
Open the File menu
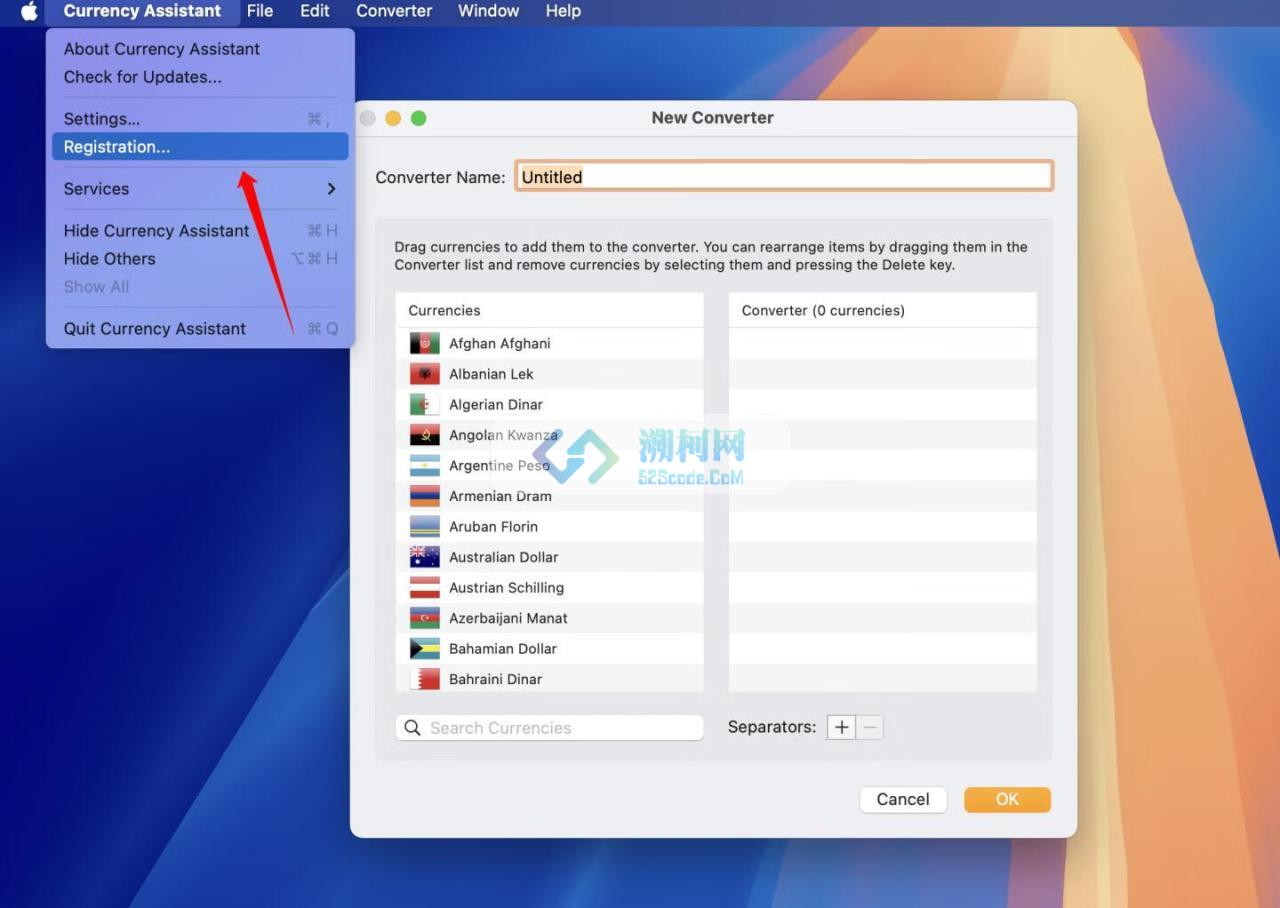260,11
